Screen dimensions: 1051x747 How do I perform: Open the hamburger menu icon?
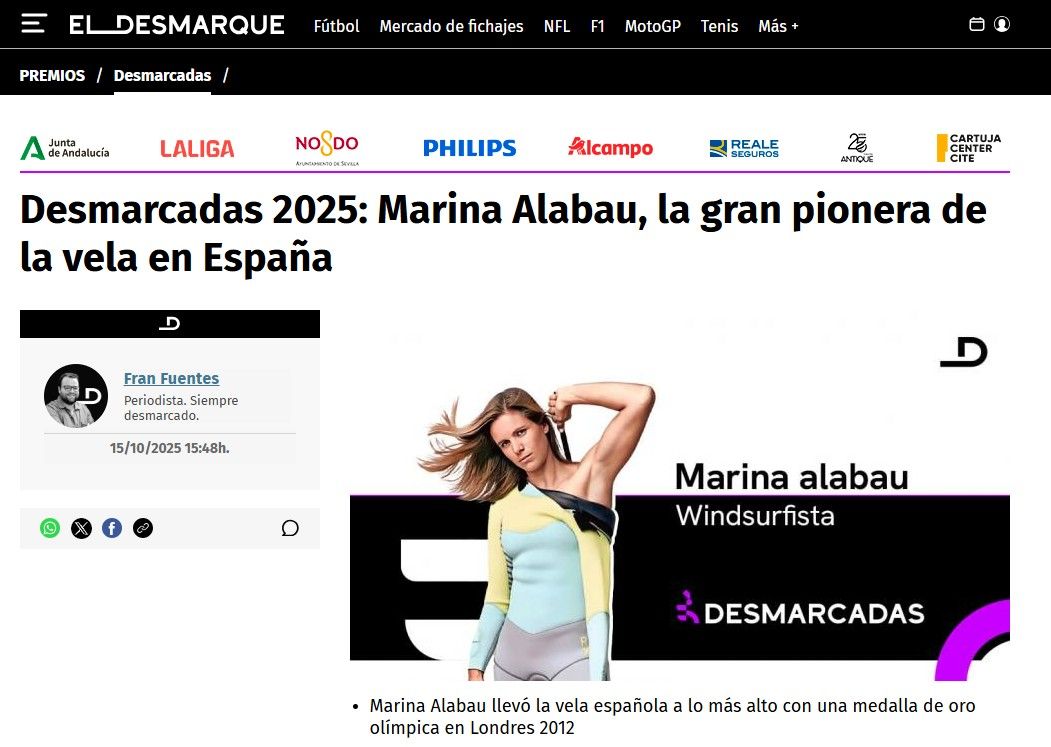coord(34,24)
